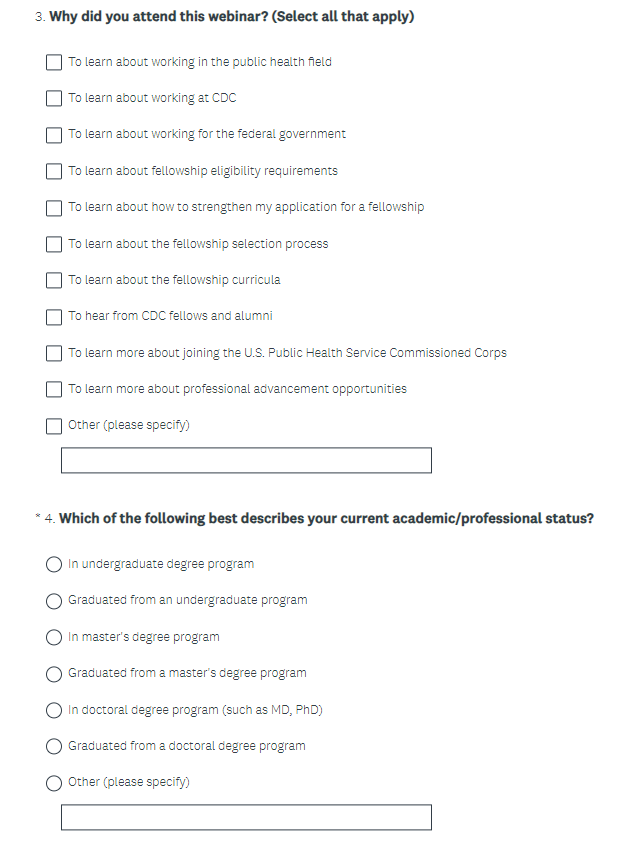Click the question 4 'Other' text field

pyautogui.click(x=246, y=817)
